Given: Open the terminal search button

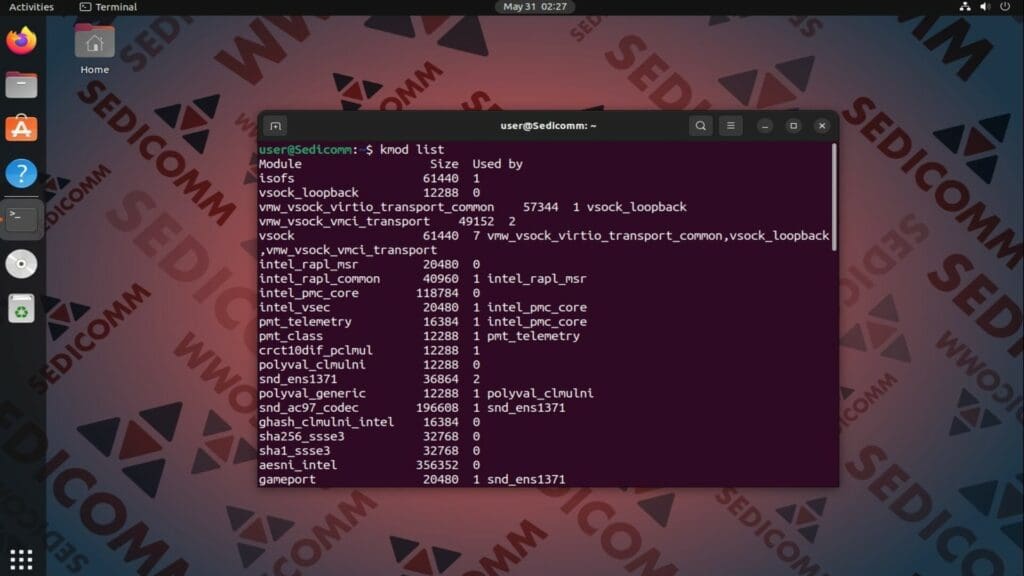Looking at the screenshot, I should coord(700,126).
